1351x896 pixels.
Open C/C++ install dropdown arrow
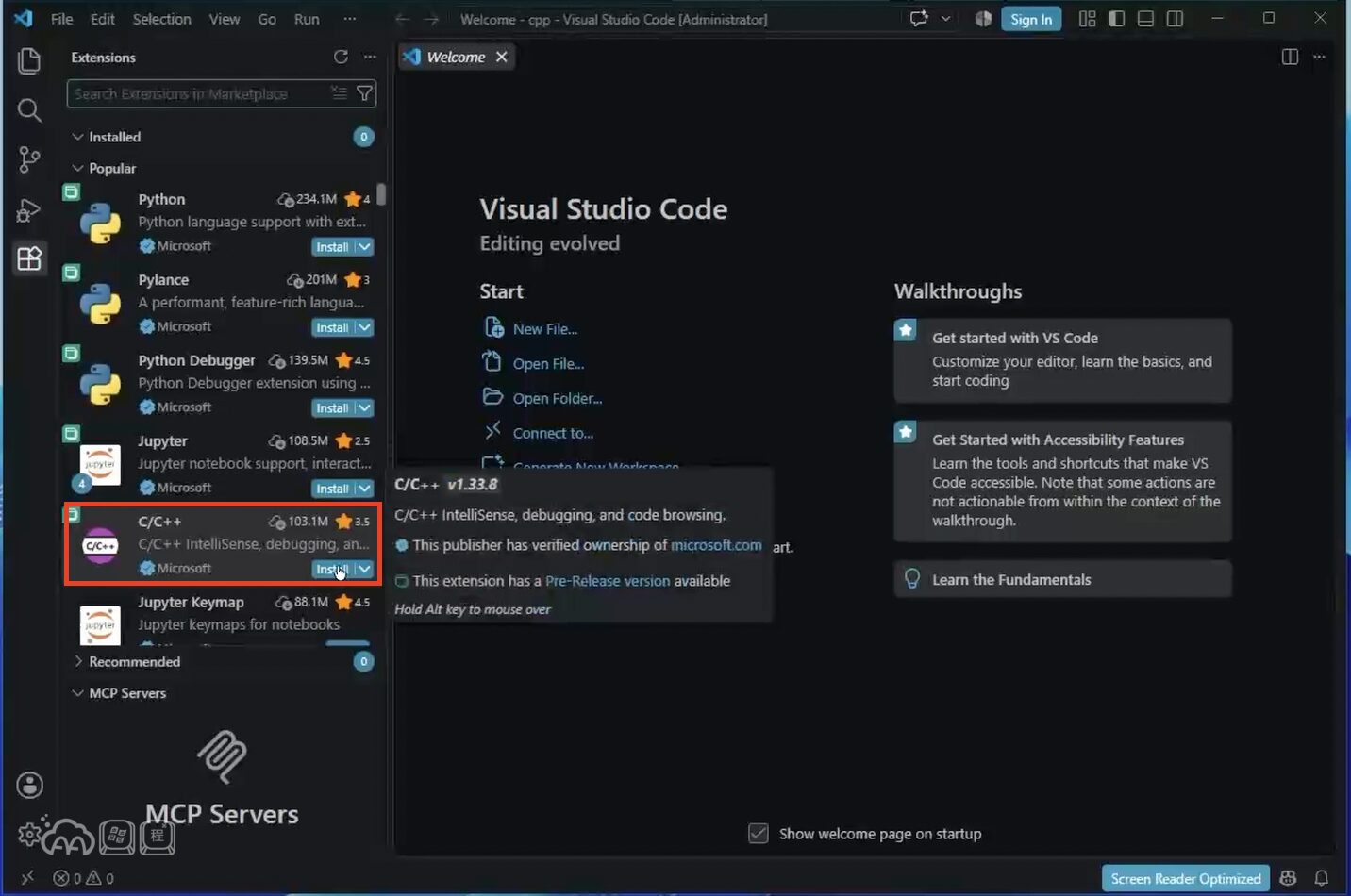(x=364, y=569)
